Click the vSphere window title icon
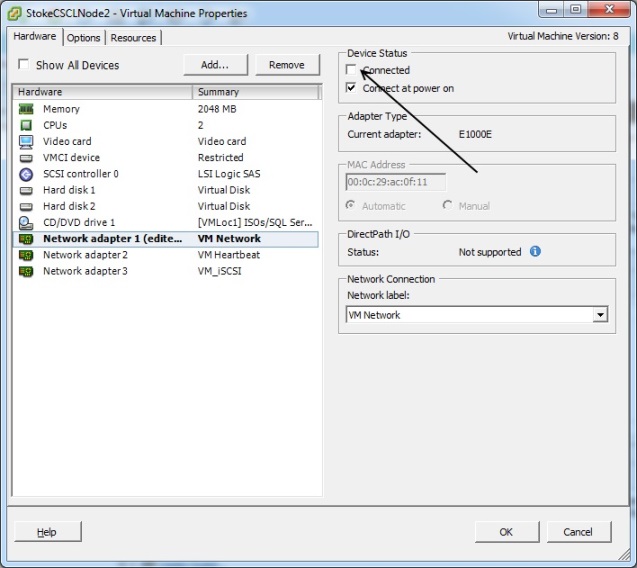The height and width of the screenshot is (568, 637). coord(15,13)
